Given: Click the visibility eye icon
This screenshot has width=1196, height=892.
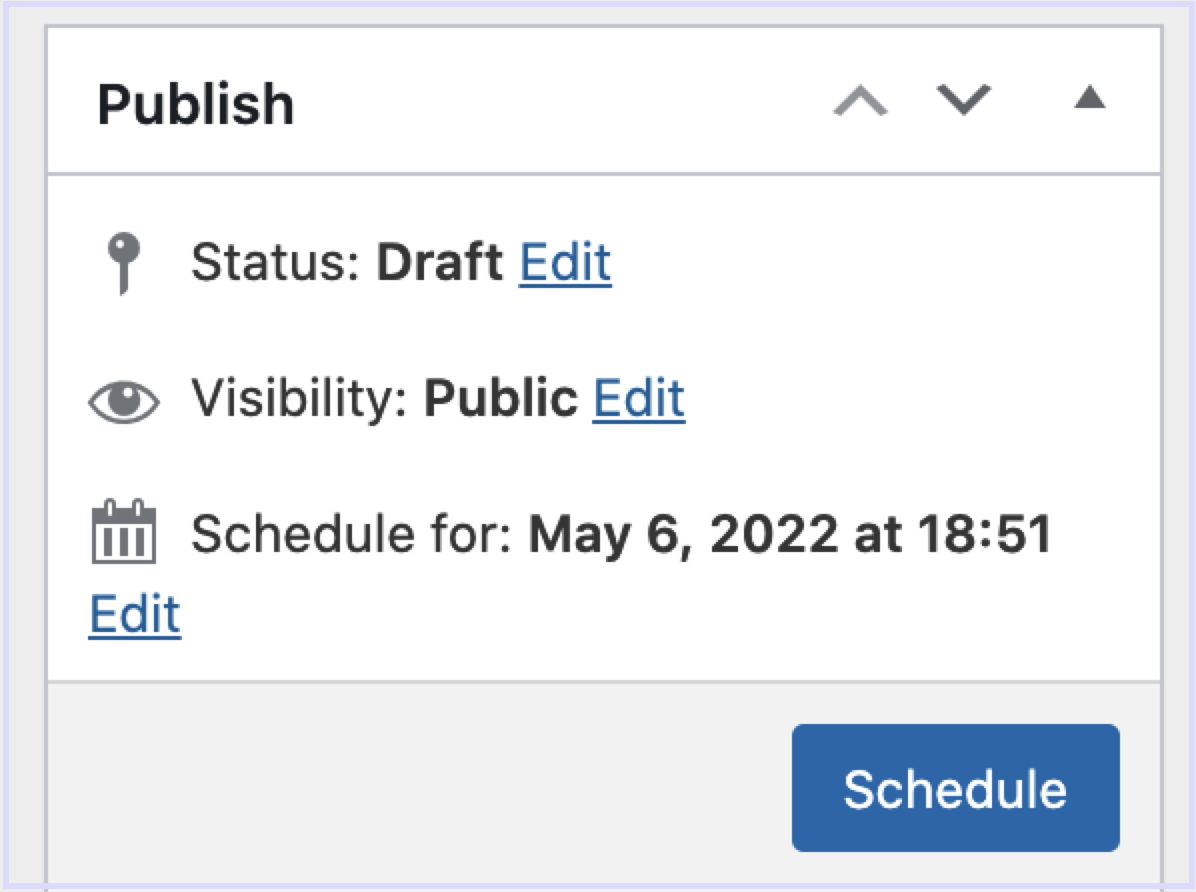Looking at the screenshot, I should (x=124, y=401).
